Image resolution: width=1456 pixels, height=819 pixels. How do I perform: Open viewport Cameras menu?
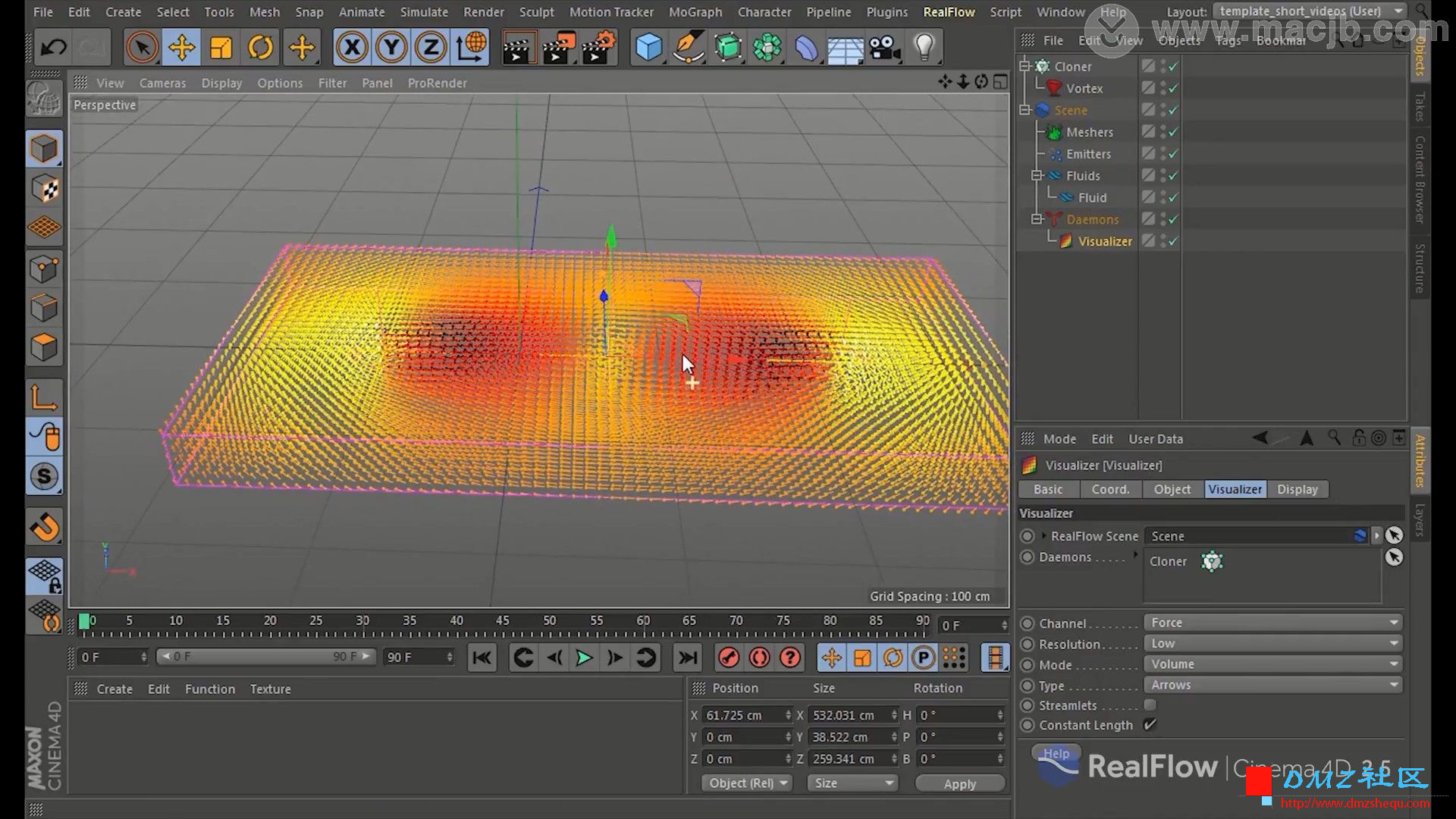[162, 83]
